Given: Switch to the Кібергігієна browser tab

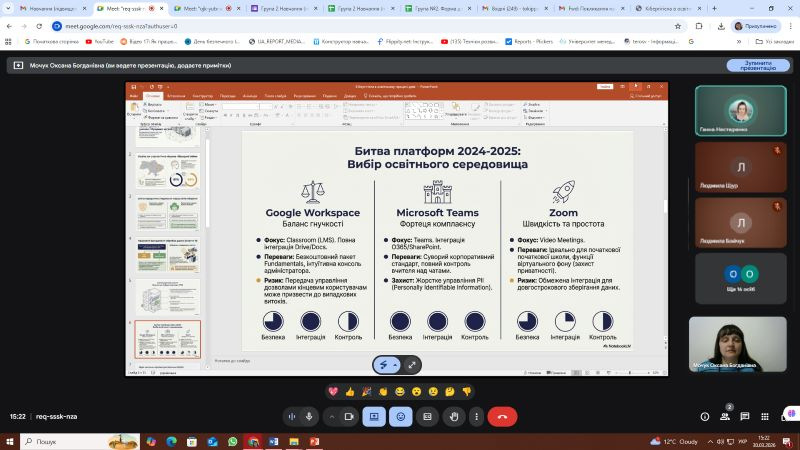Looking at the screenshot, I should tap(669, 9).
